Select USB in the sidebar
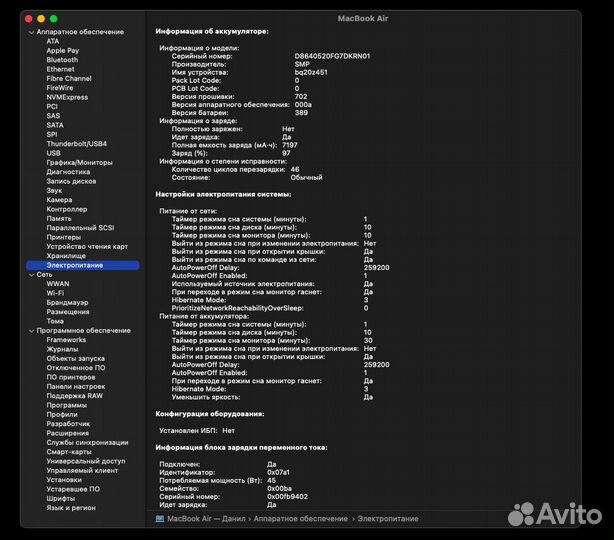614x540 pixels. click(53, 153)
